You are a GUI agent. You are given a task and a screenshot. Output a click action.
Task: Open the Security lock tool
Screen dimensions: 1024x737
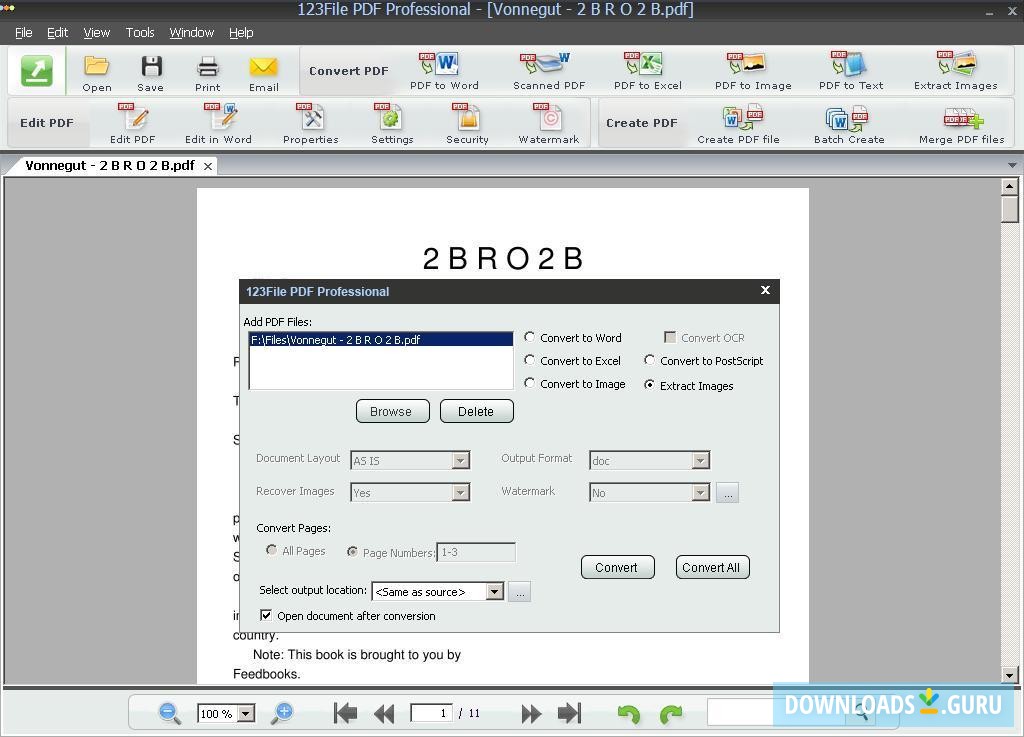[x=467, y=124]
